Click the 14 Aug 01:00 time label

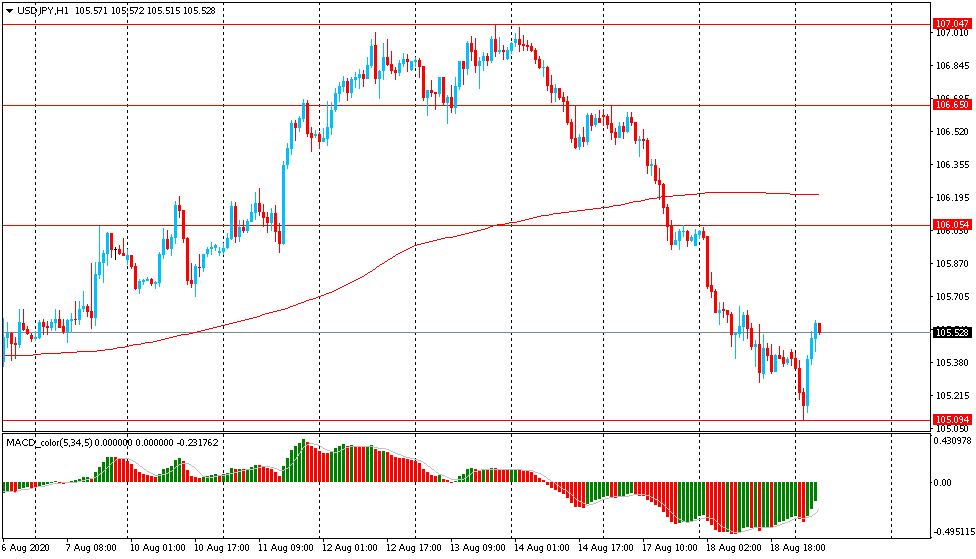point(542,548)
